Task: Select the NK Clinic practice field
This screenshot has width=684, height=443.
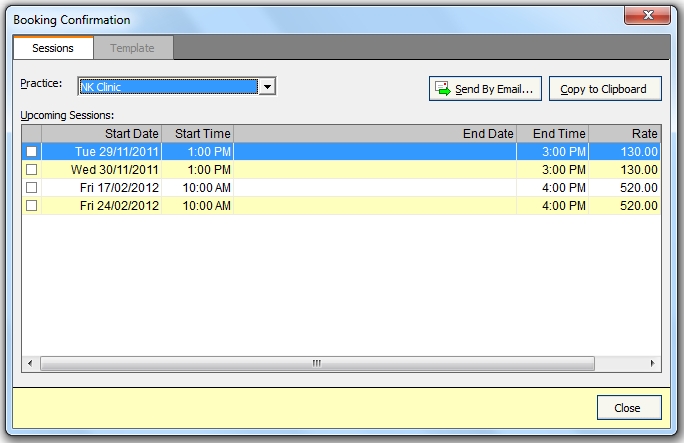Action: (167, 87)
